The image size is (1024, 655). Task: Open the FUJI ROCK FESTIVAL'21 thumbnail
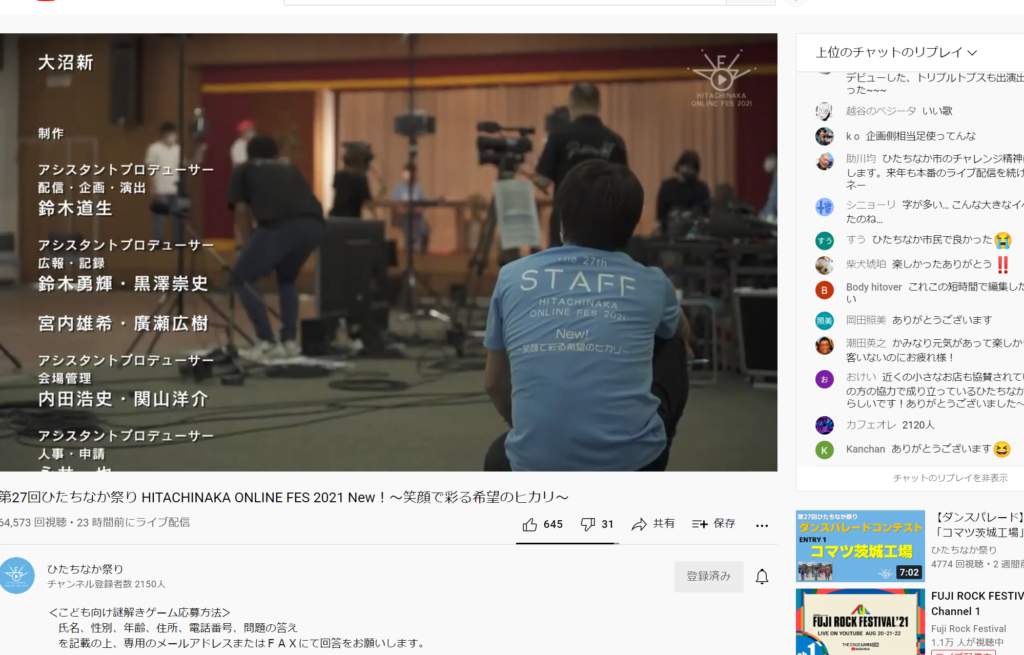point(860,622)
